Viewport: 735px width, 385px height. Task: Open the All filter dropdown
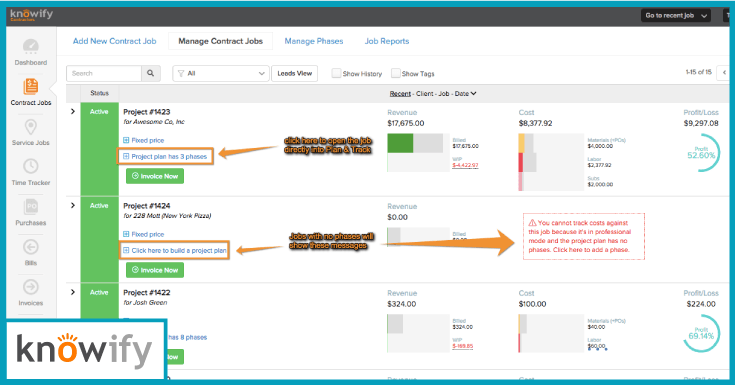221,73
